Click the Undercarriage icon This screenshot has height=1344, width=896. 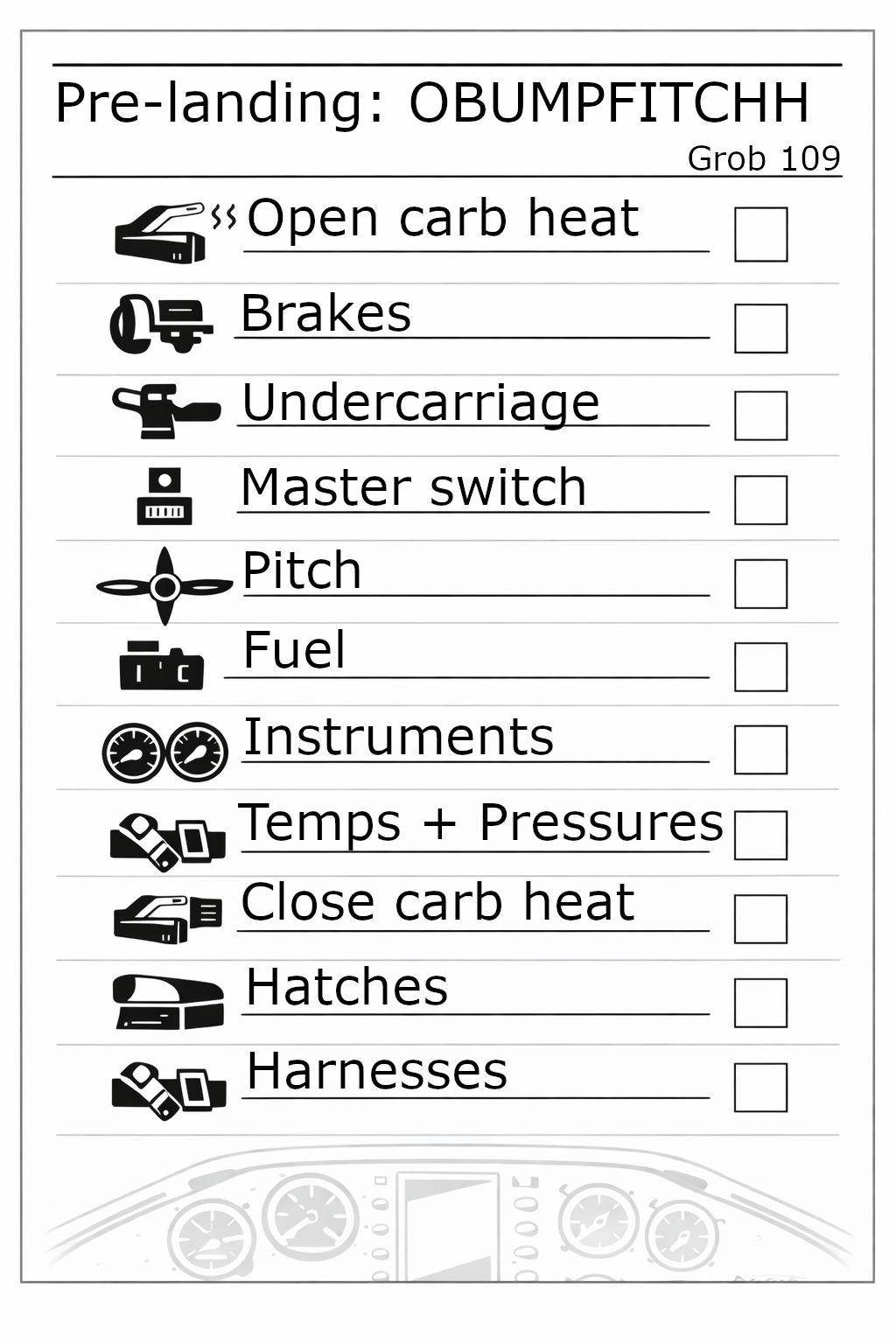pyautogui.click(x=165, y=409)
